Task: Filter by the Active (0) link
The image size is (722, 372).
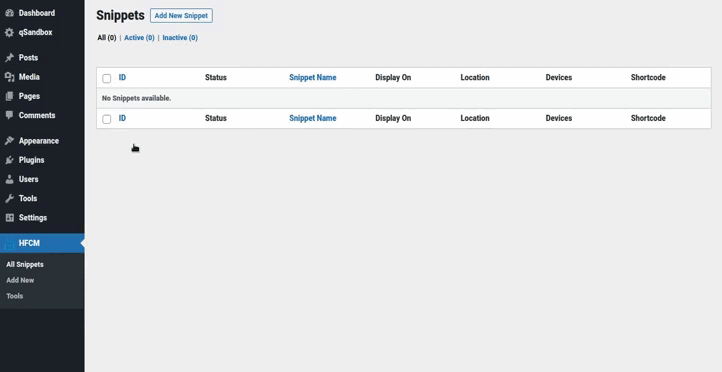Action: click(x=139, y=38)
